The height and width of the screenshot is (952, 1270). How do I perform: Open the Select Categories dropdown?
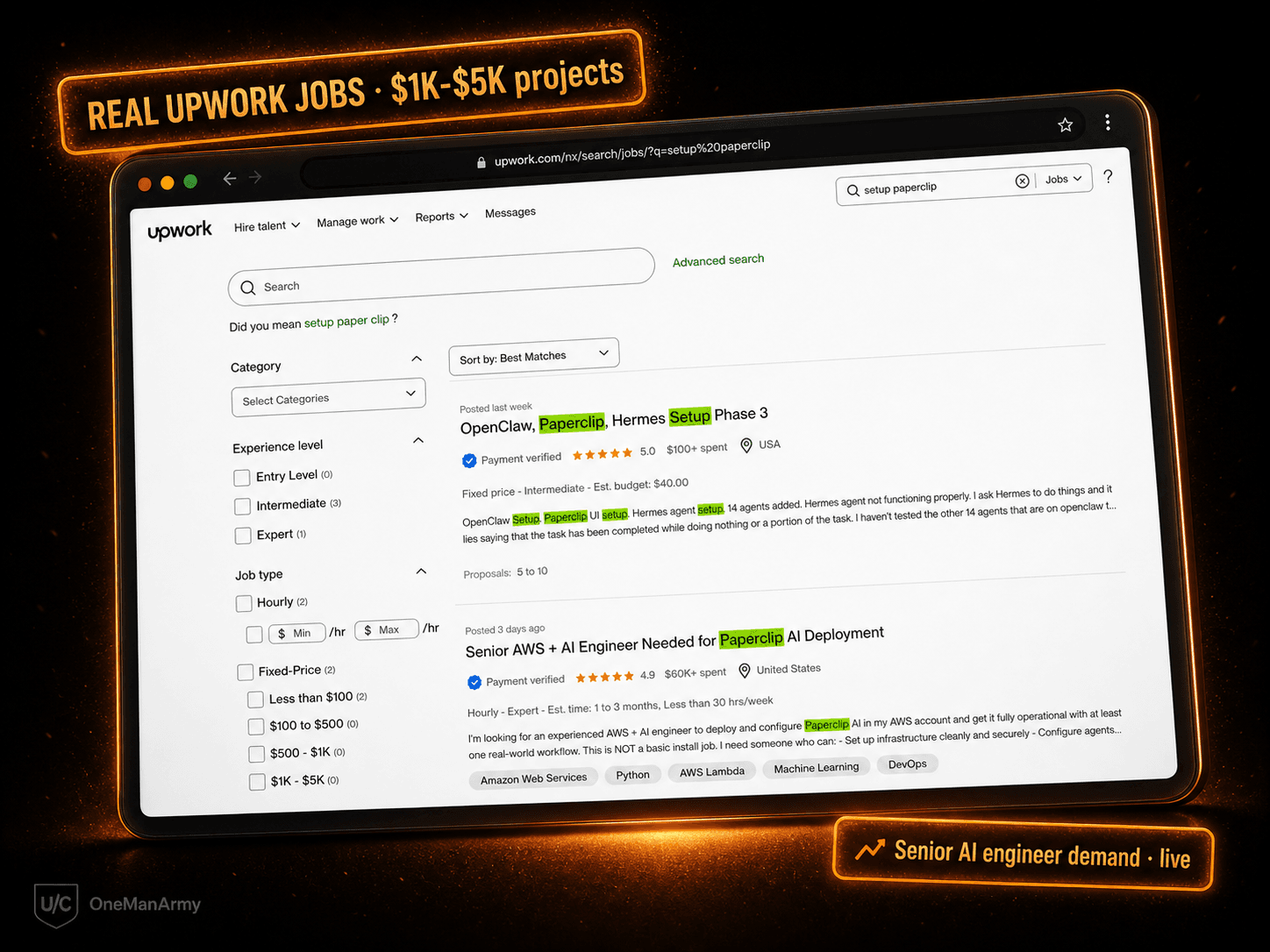click(329, 398)
